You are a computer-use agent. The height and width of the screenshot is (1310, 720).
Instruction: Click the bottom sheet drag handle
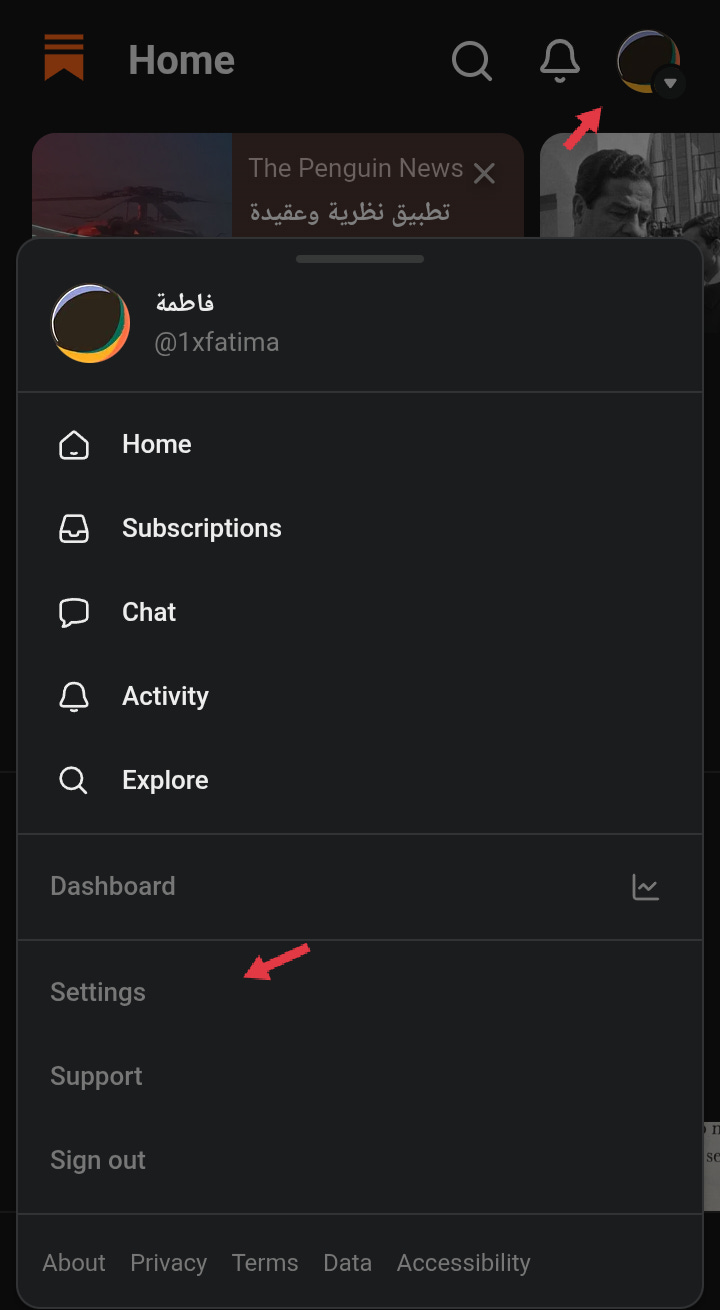click(360, 259)
